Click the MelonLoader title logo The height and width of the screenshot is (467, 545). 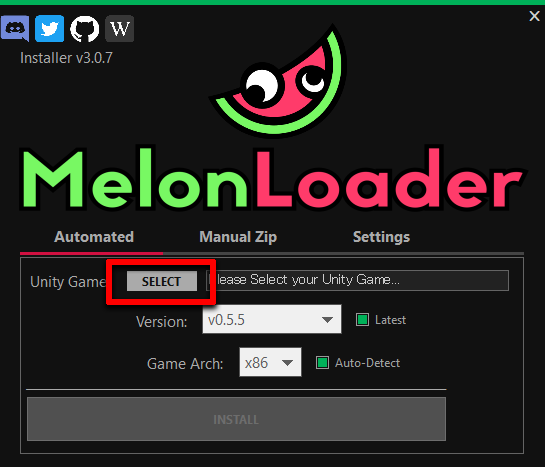click(273, 179)
